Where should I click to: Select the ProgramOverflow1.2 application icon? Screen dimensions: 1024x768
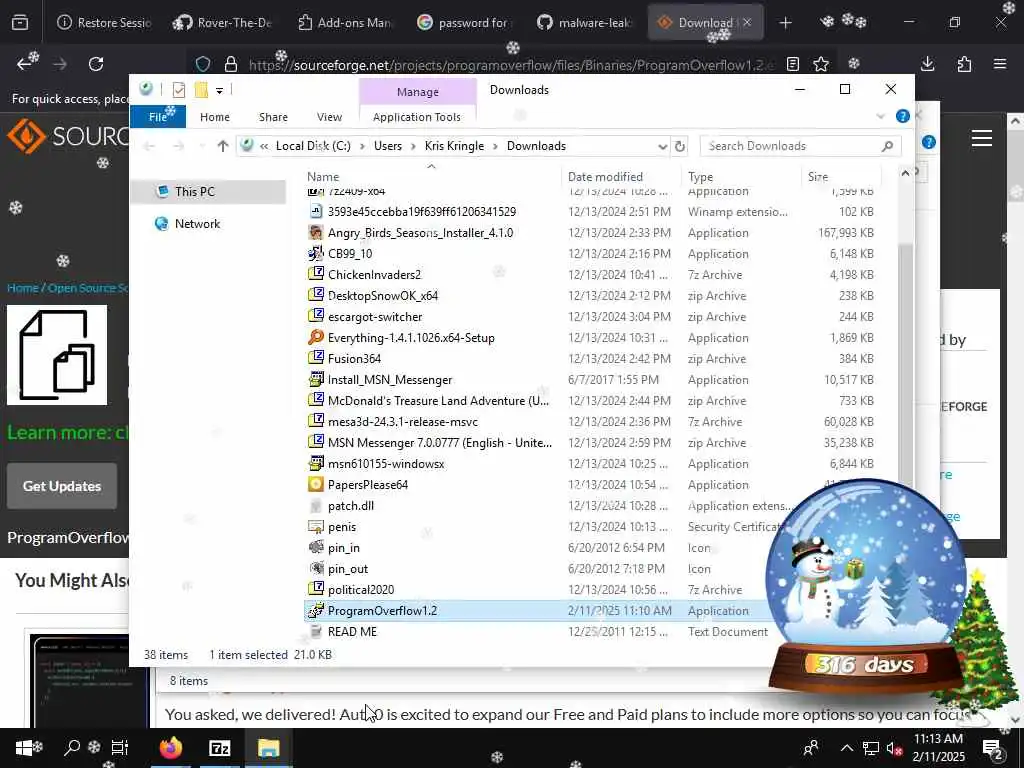click(315, 611)
